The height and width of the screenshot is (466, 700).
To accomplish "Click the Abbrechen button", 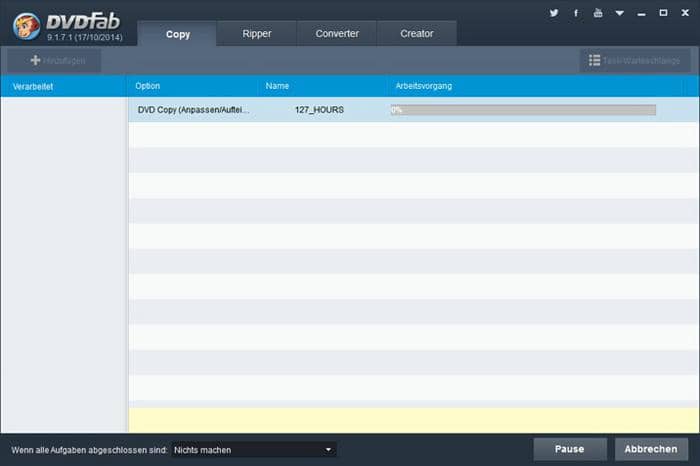I will click(651, 449).
